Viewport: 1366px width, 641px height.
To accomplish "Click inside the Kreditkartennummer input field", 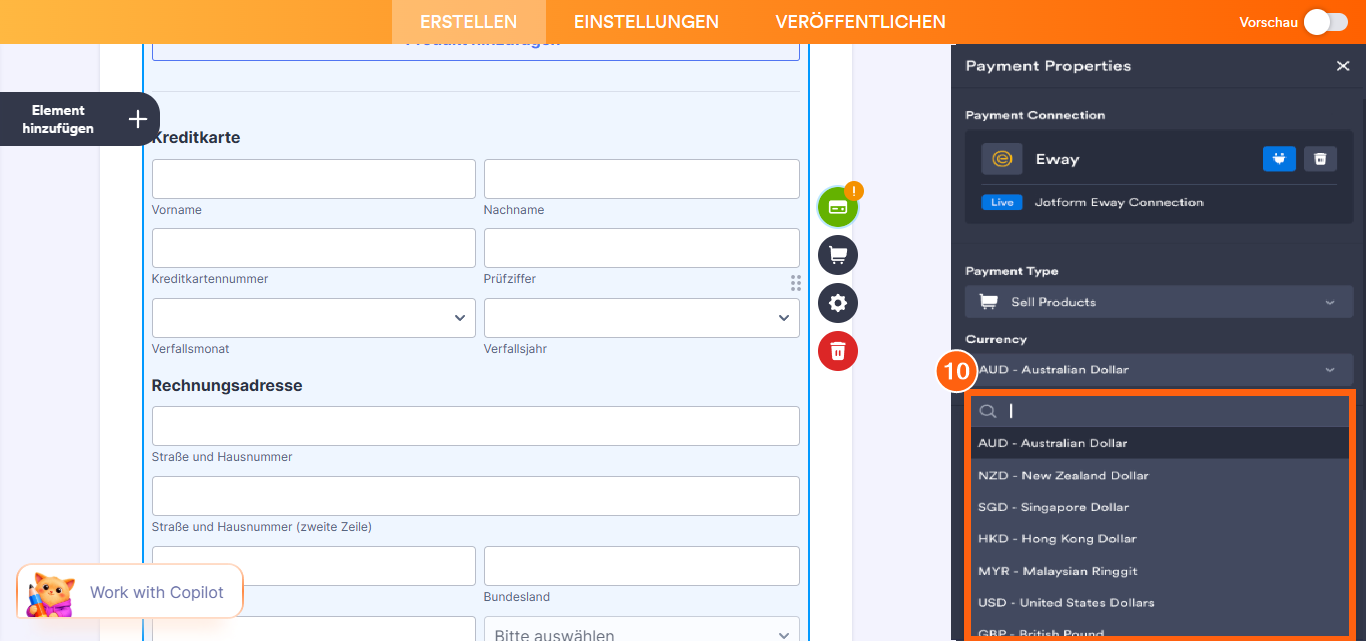I will click(x=313, y=247).
